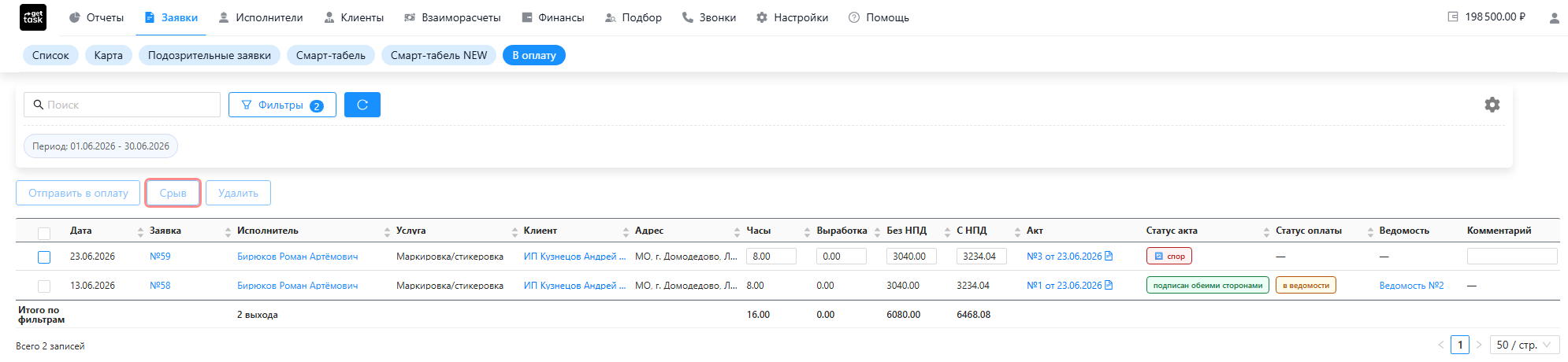Sort by Клиент column
This screenshot has height=362, width=1568.
(626, 231)
